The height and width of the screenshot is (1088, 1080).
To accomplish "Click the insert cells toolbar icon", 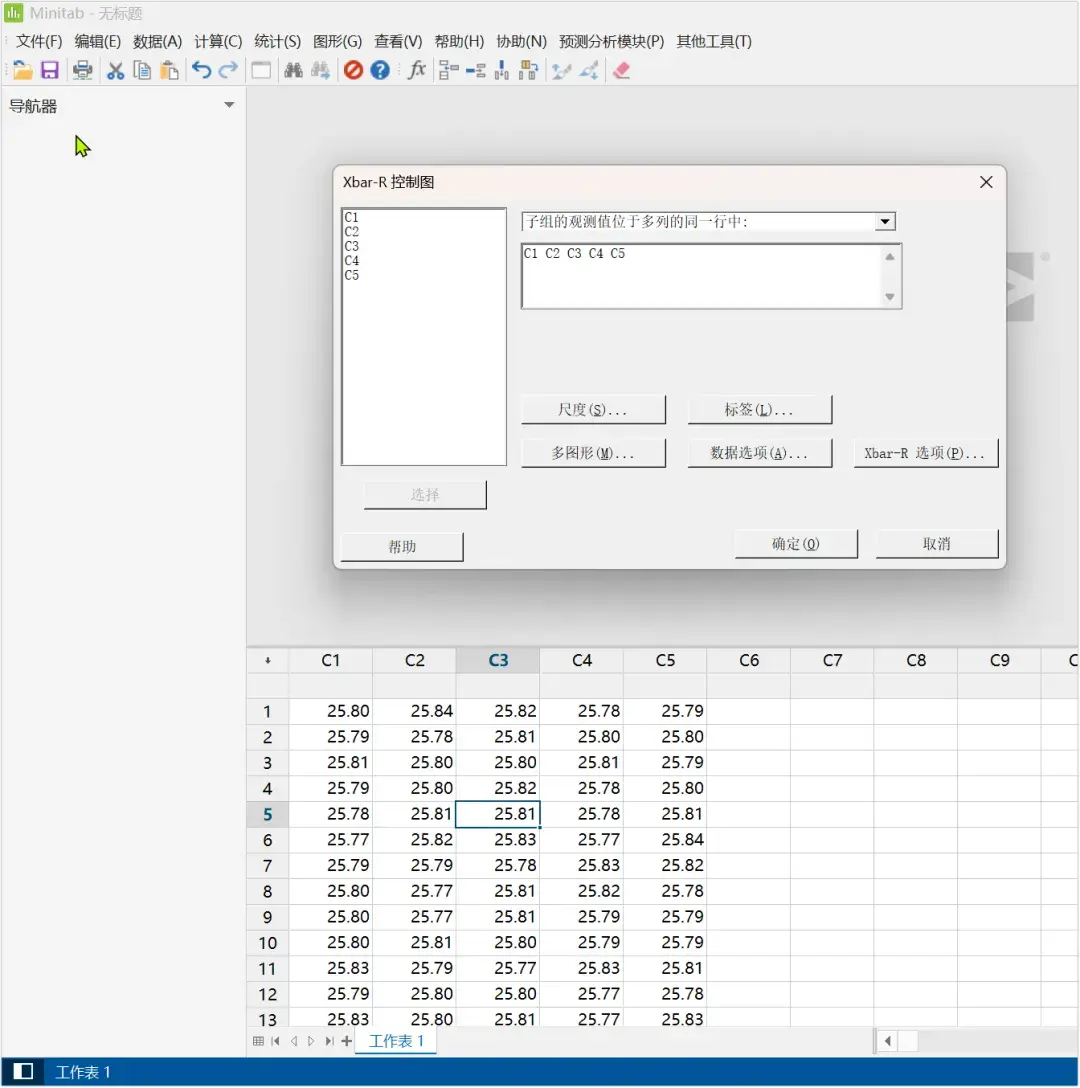I will 448,70.
